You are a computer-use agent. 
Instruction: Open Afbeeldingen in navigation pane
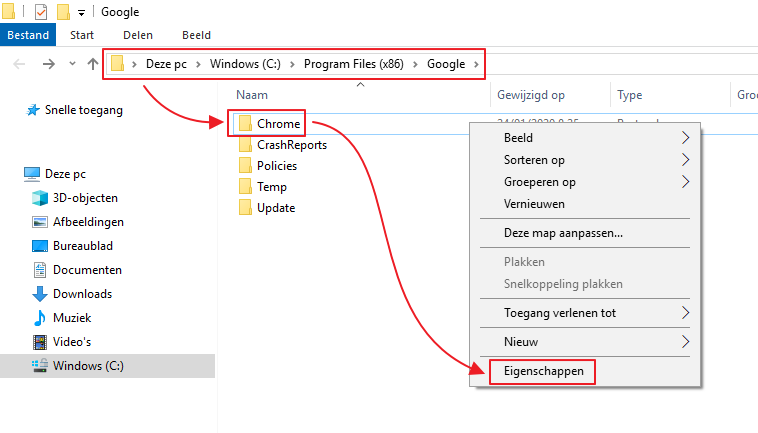coord(88,222)
